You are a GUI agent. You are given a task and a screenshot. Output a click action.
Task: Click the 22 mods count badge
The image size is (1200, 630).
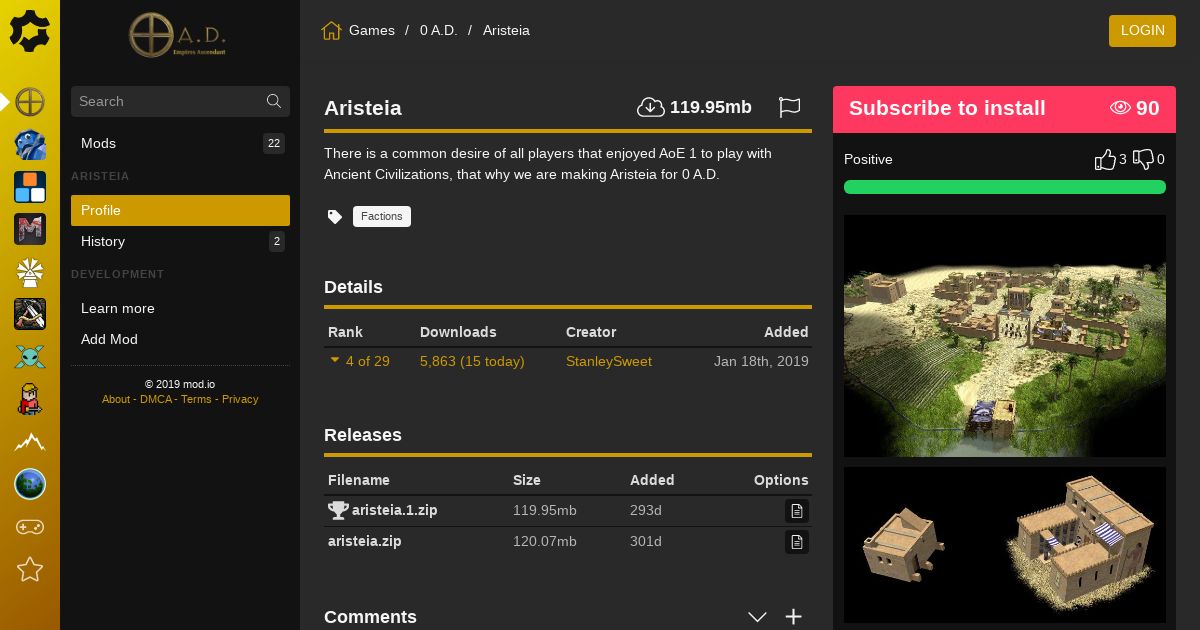[x=274, y=143]
